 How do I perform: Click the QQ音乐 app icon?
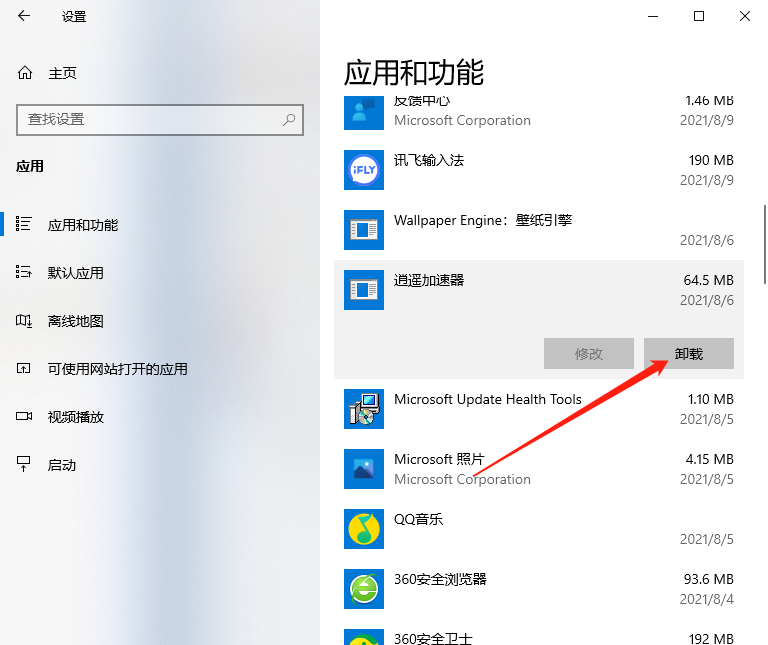[363, 529]
